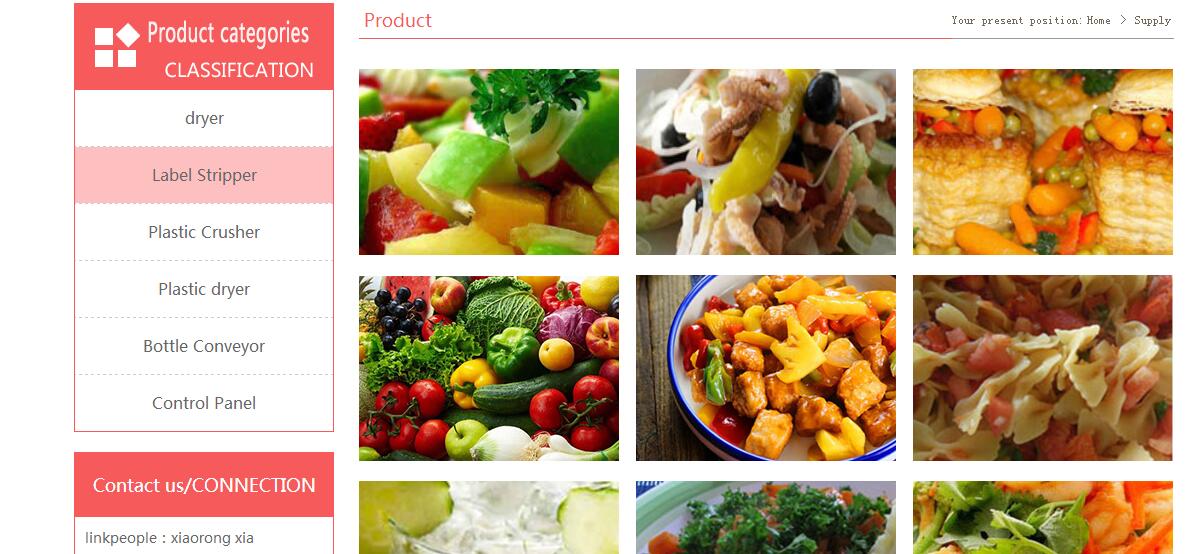This screenshot has height=554, width=1200.
Task: Click the Supply breadcrumb link
Action: click(1152, 20)
